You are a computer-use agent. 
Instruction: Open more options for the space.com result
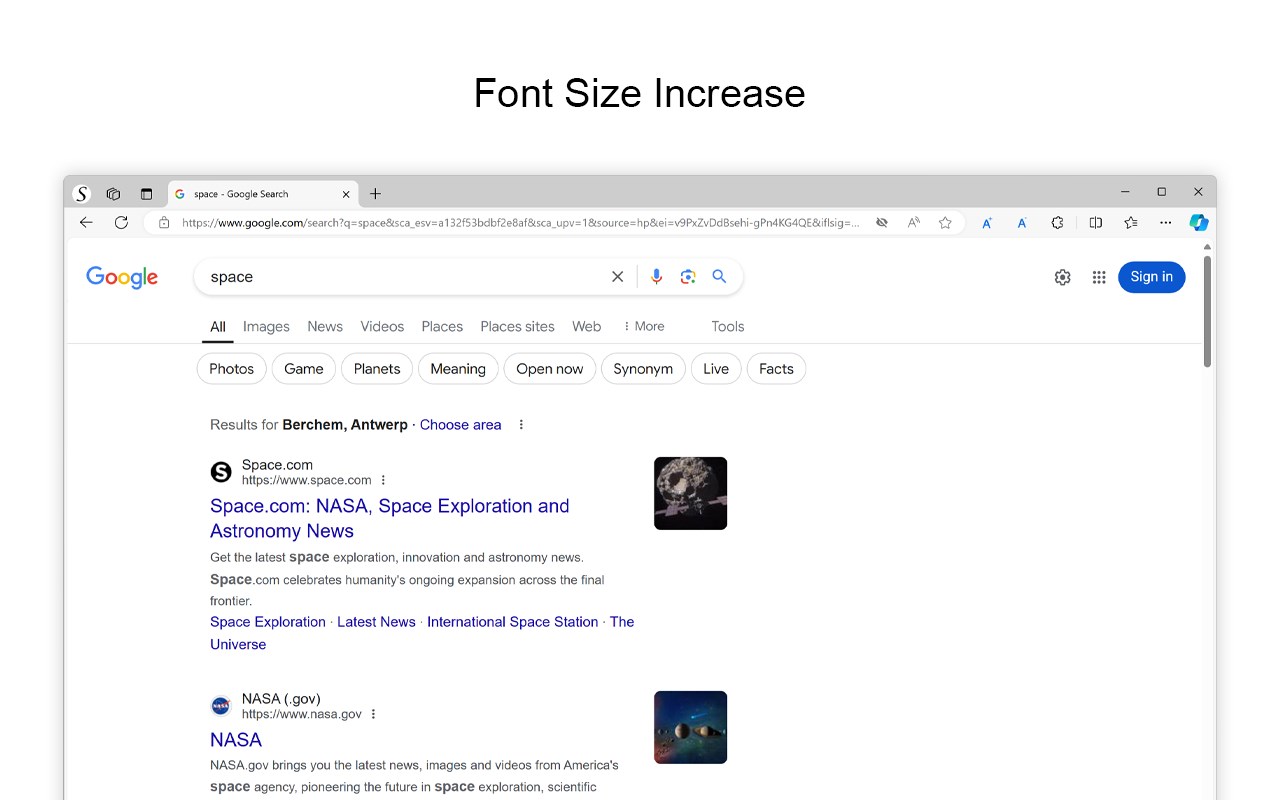click(x=383, y=480)
